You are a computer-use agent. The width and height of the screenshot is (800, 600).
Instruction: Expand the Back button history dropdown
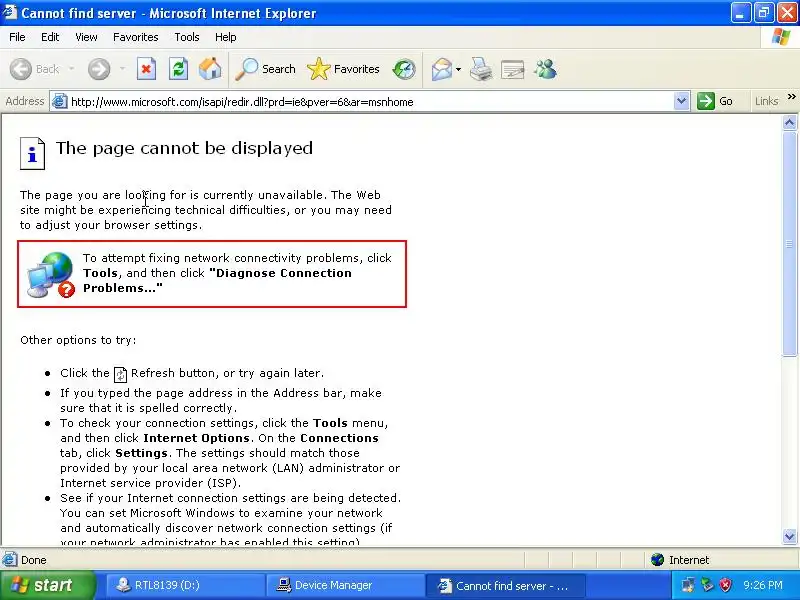coord(71,69)
